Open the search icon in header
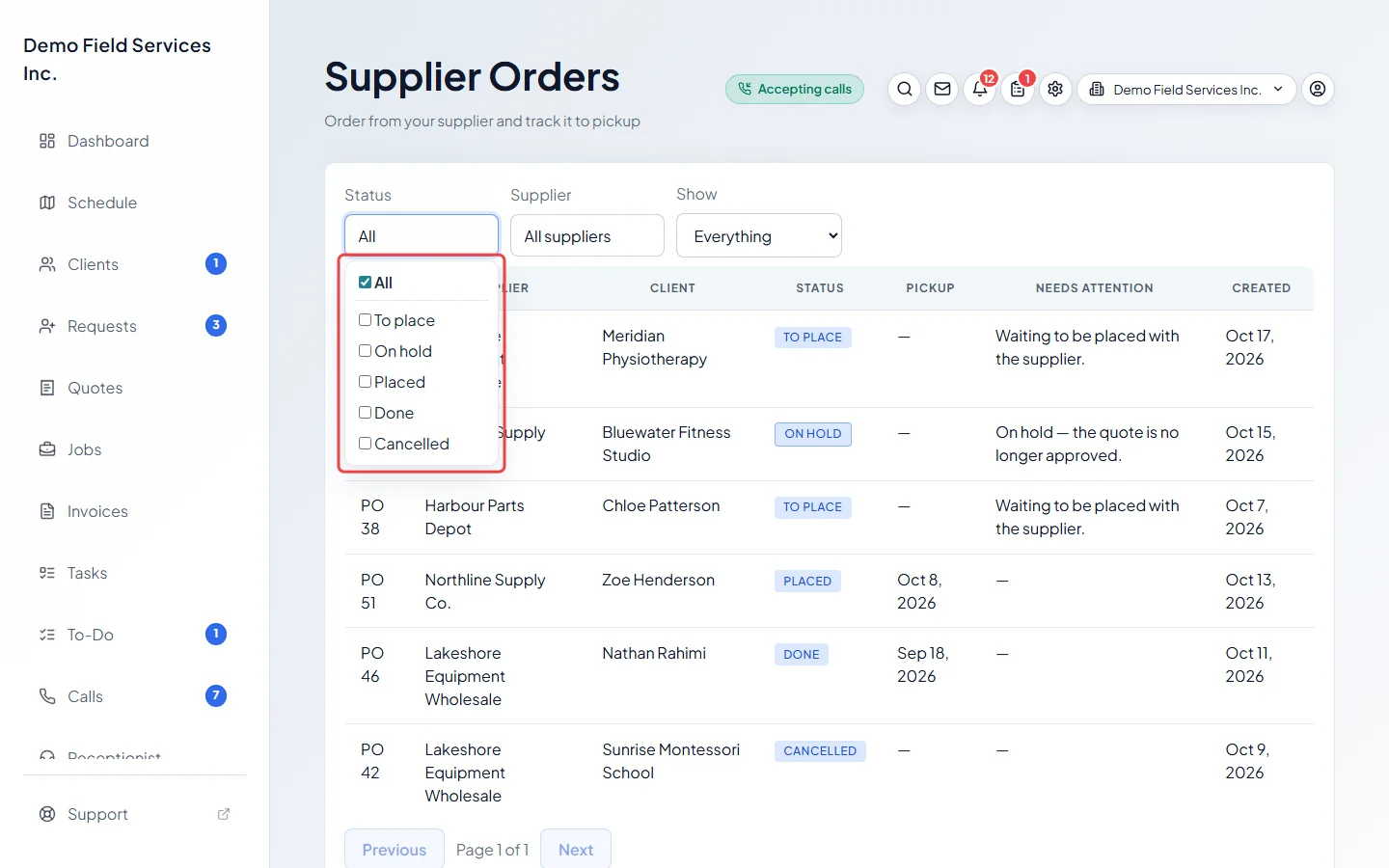 905,90
